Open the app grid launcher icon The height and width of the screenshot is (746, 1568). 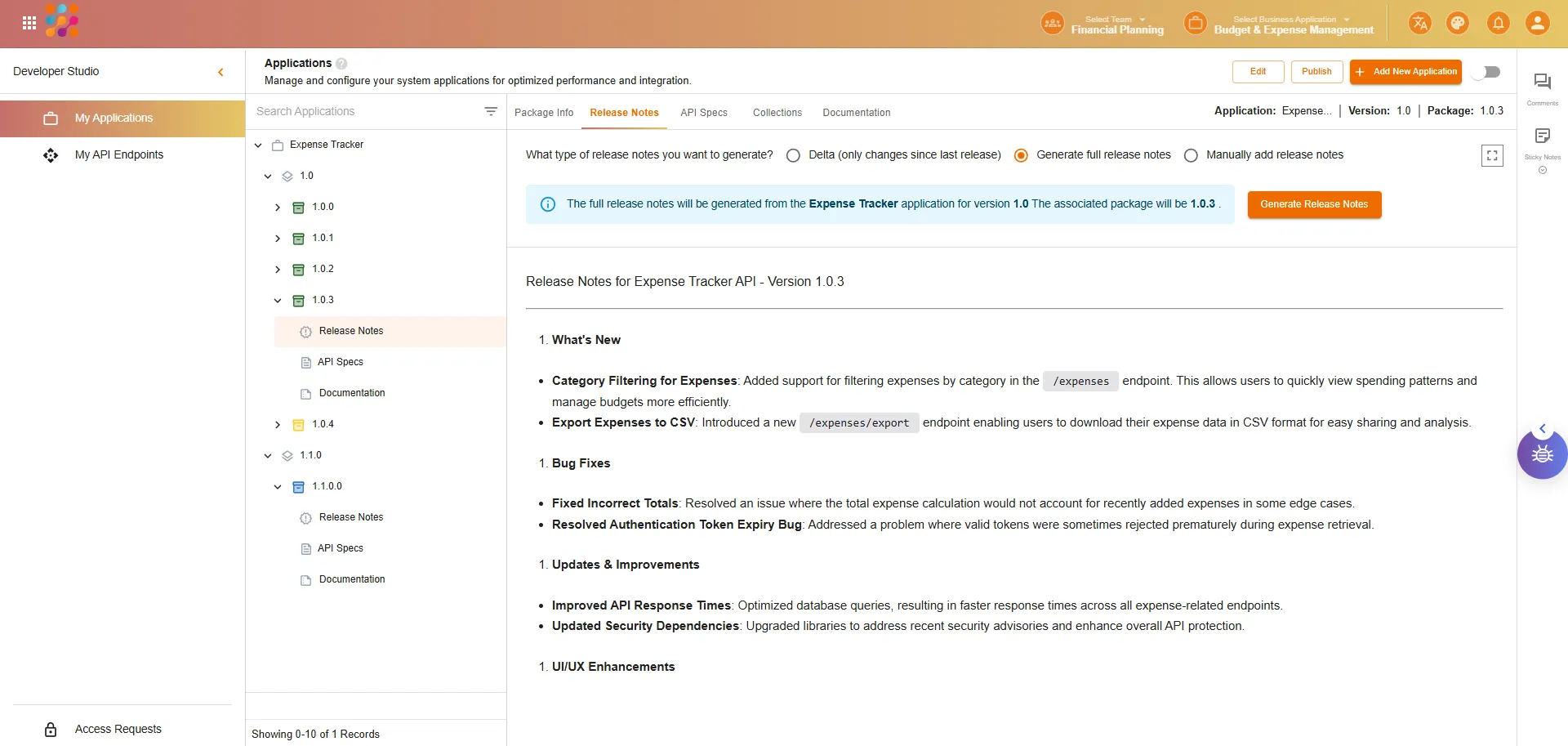pos(29,23)
